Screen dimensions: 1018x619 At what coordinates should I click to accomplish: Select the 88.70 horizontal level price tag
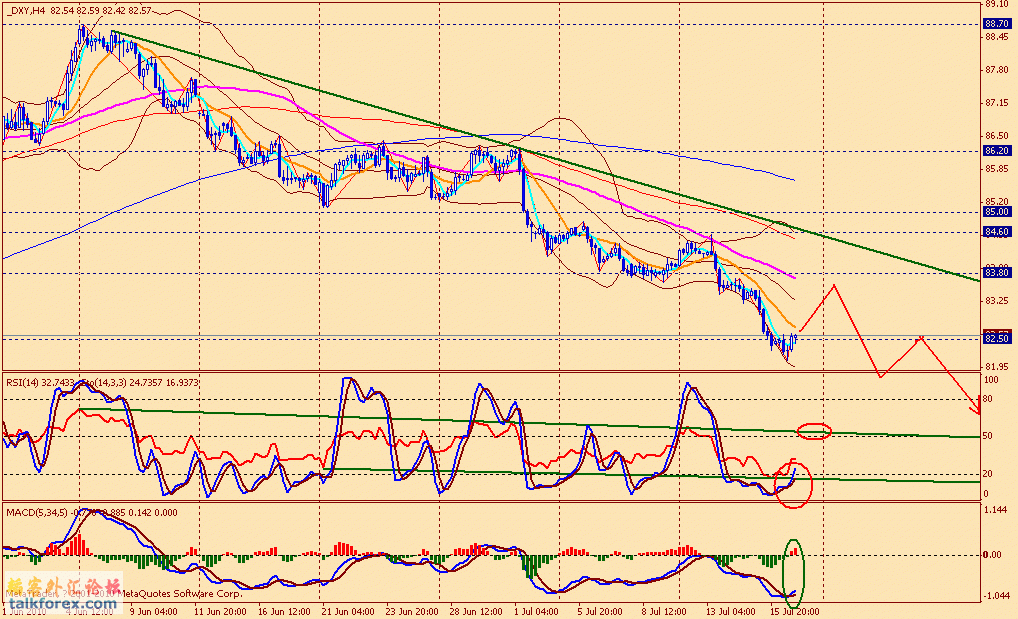click(995, 23)
